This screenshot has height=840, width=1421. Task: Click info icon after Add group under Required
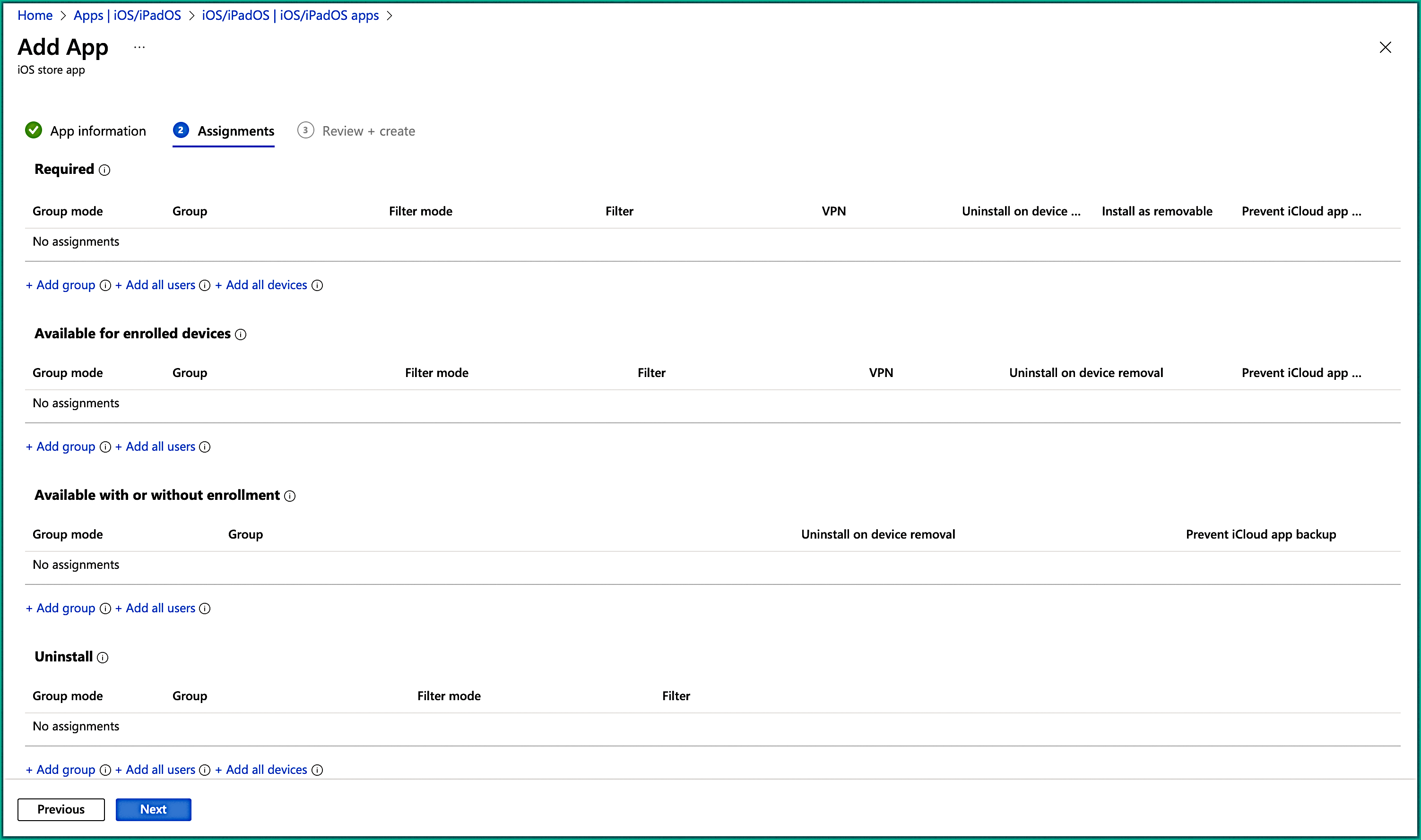pos(105,285)
